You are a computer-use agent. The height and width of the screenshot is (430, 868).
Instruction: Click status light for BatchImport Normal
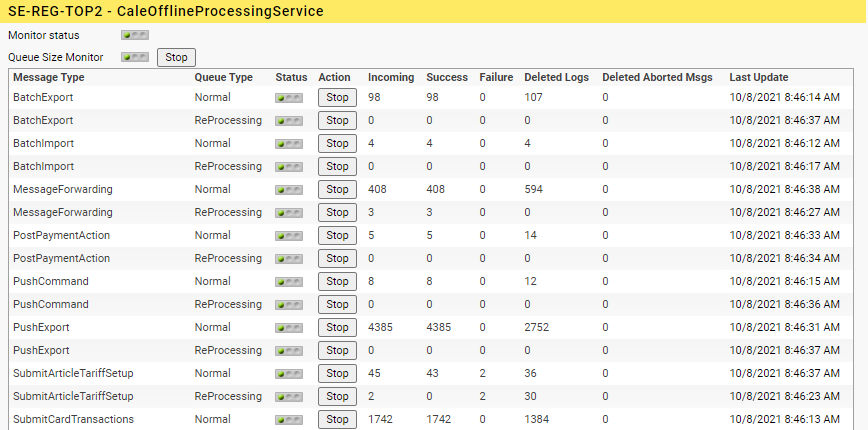[x=289, y=144]
